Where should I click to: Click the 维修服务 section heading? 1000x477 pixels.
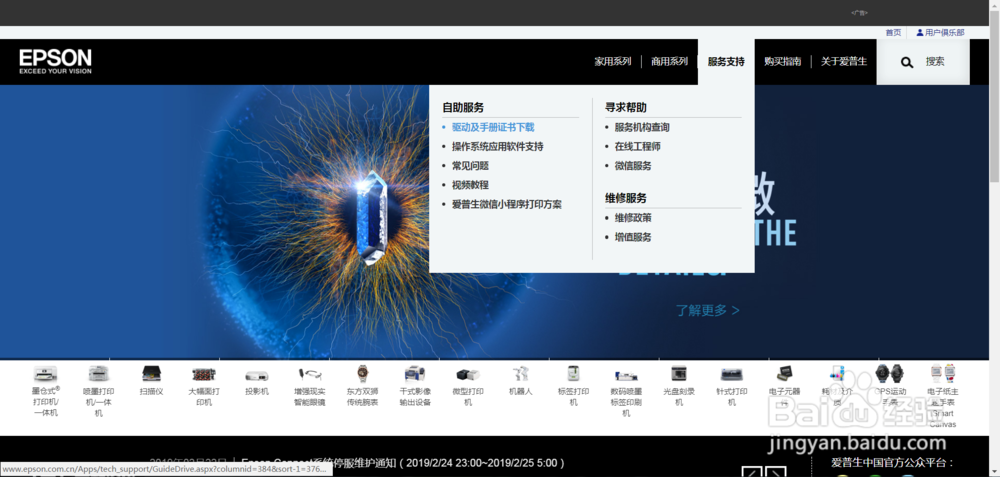tap(626, 198)
